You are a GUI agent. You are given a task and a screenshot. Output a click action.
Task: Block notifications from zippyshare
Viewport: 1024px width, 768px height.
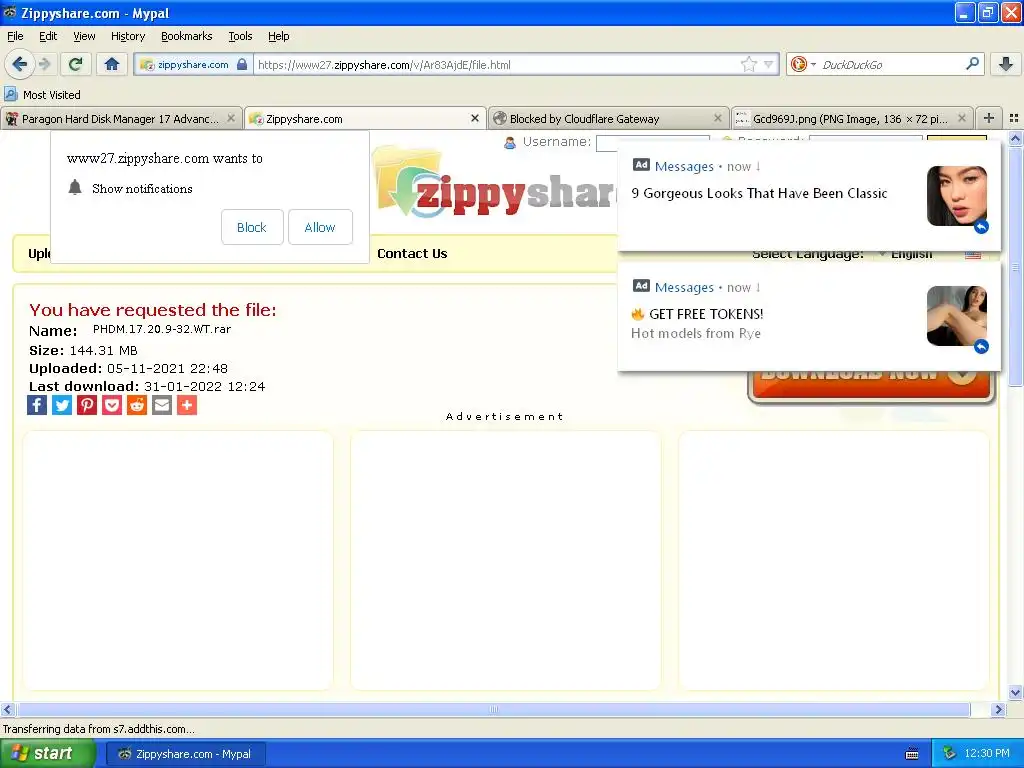(252, 227)
